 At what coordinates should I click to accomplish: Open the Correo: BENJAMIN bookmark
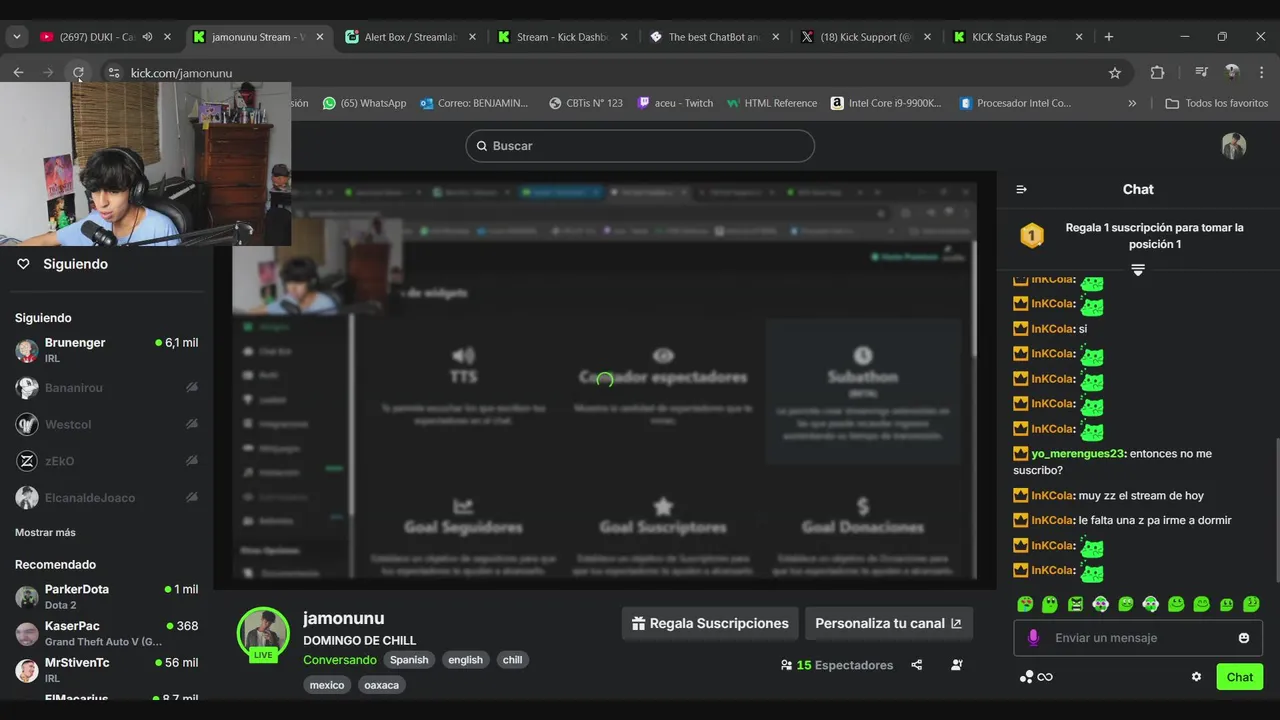pyautogui.click(x=474, y=103)
